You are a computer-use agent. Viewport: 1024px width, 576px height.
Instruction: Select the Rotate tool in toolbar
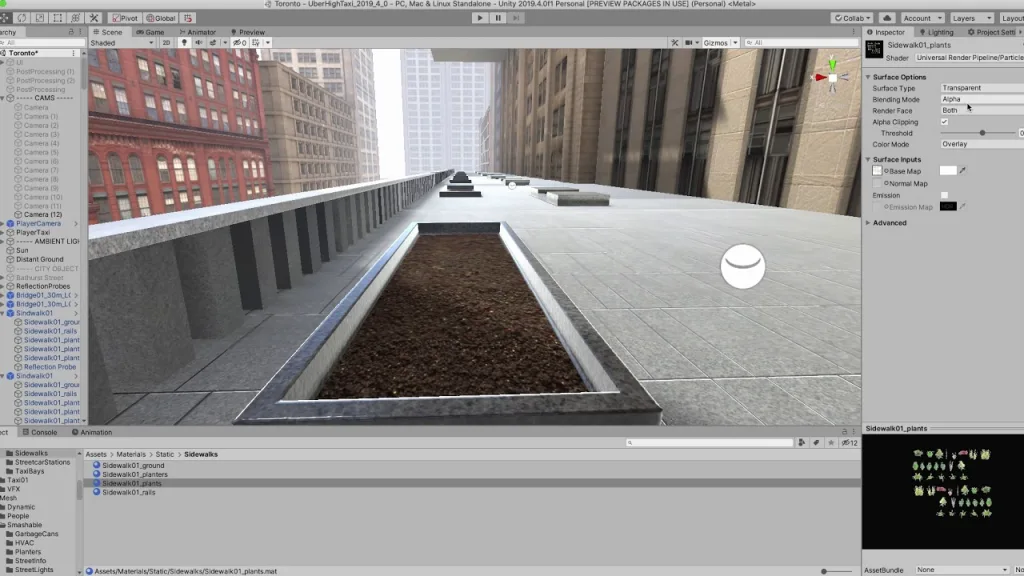coord(22,18)
